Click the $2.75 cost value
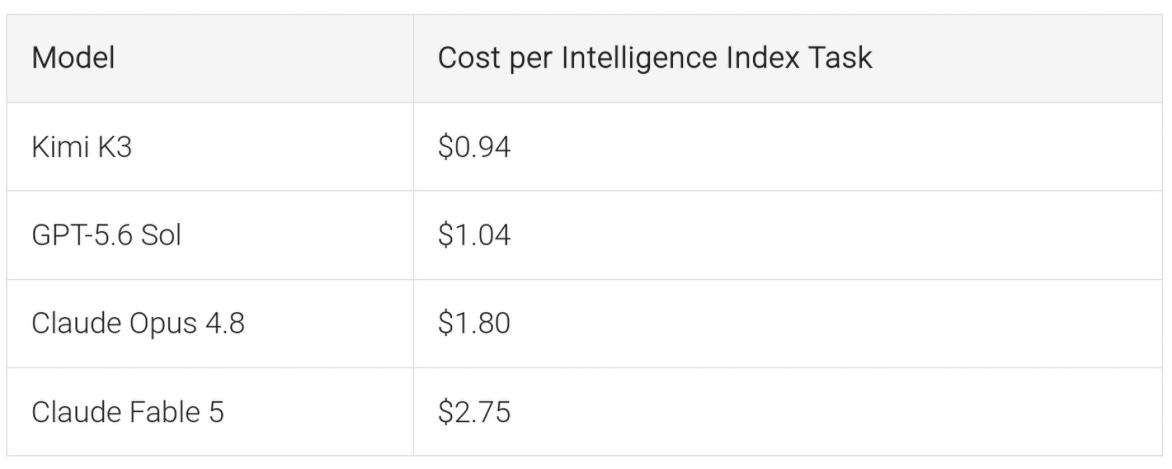This screenshot has width=1172, height=469. (x=474, y=411)
